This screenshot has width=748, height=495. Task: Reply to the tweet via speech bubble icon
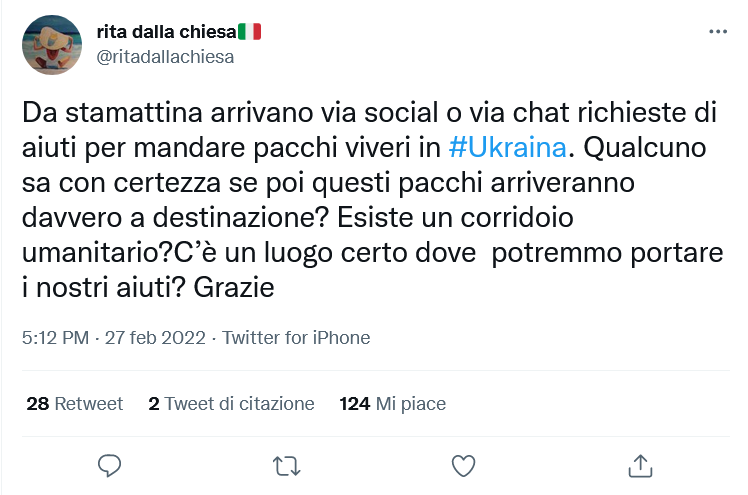[x=110, y=465]
